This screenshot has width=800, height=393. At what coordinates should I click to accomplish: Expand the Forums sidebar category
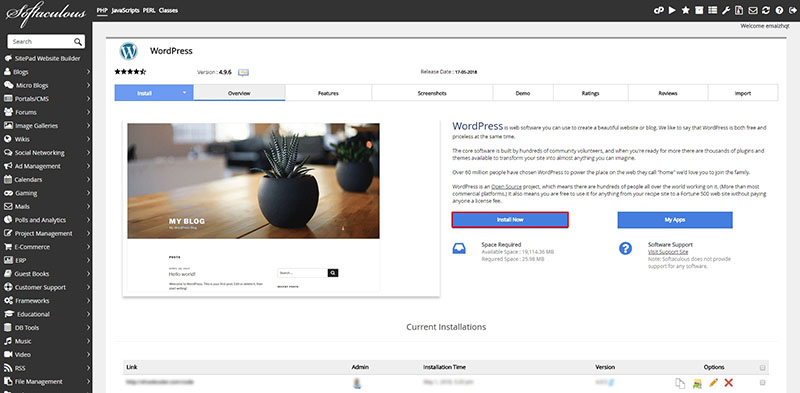(46, 112)
